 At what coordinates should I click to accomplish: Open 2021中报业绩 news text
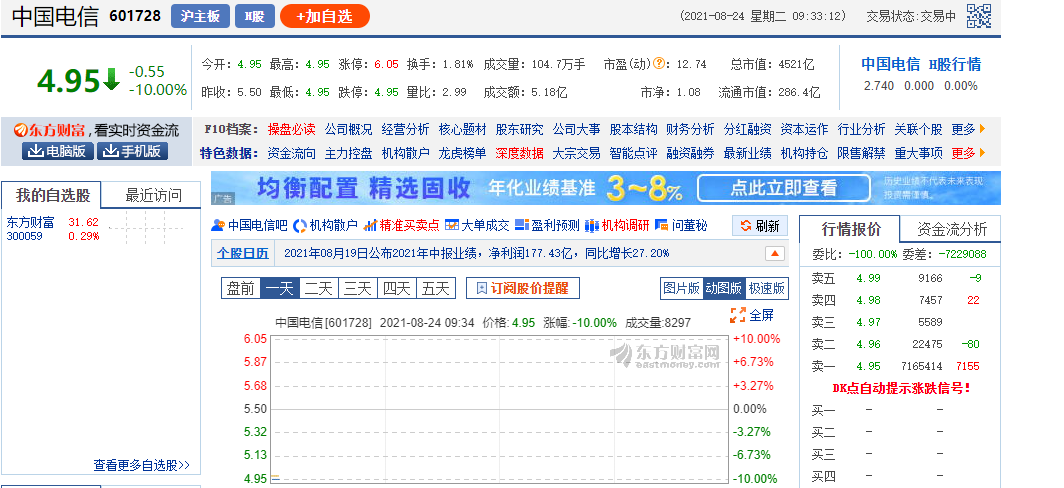point(476,253)
